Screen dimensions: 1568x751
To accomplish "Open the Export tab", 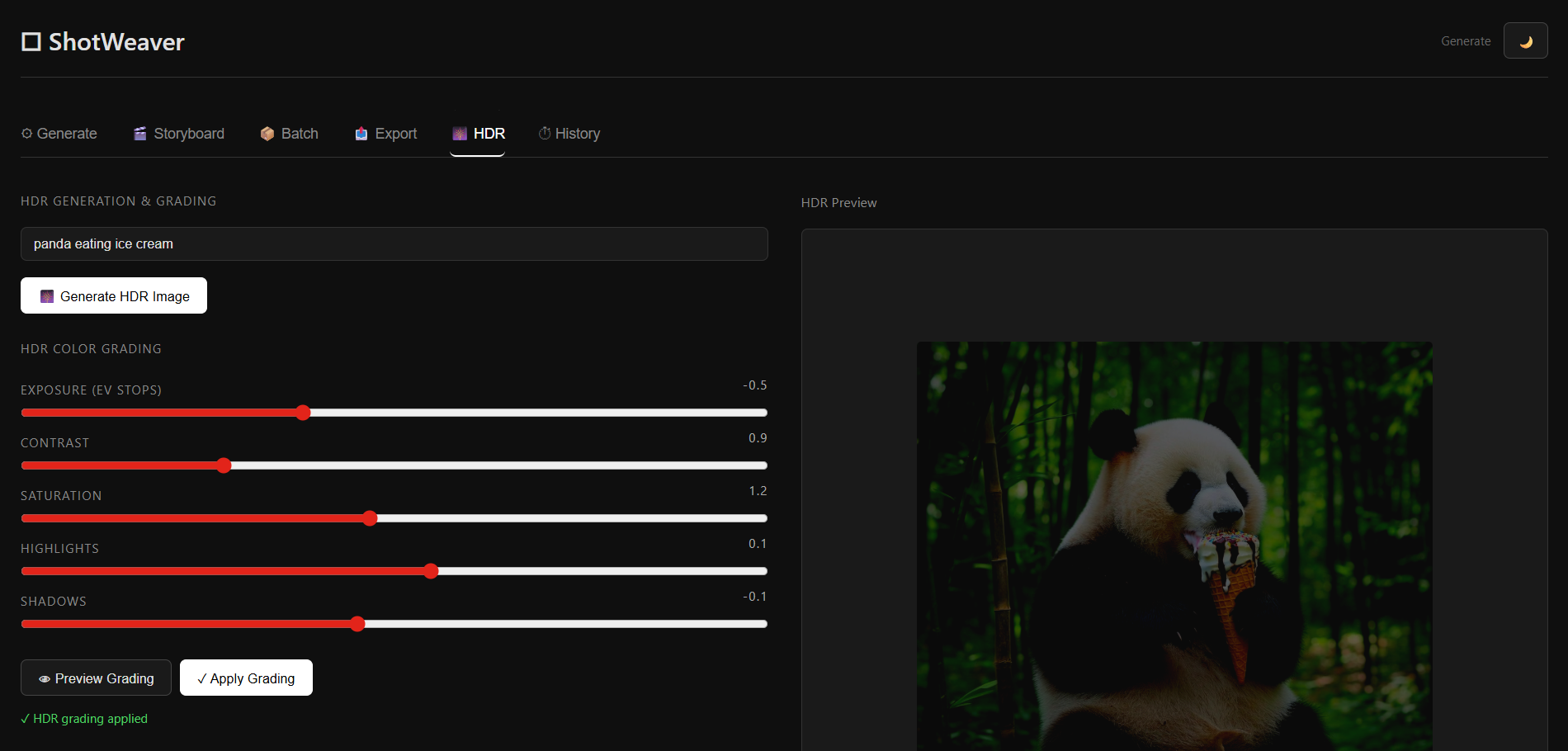I will [x=385, y=134].
